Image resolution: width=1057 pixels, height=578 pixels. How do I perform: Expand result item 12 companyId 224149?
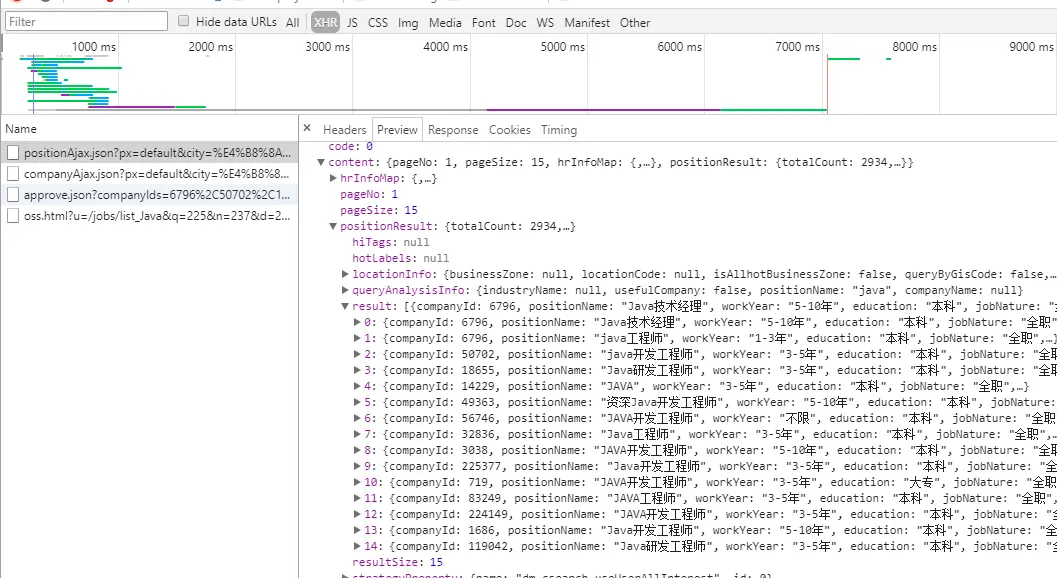click(x=357, y=515)
